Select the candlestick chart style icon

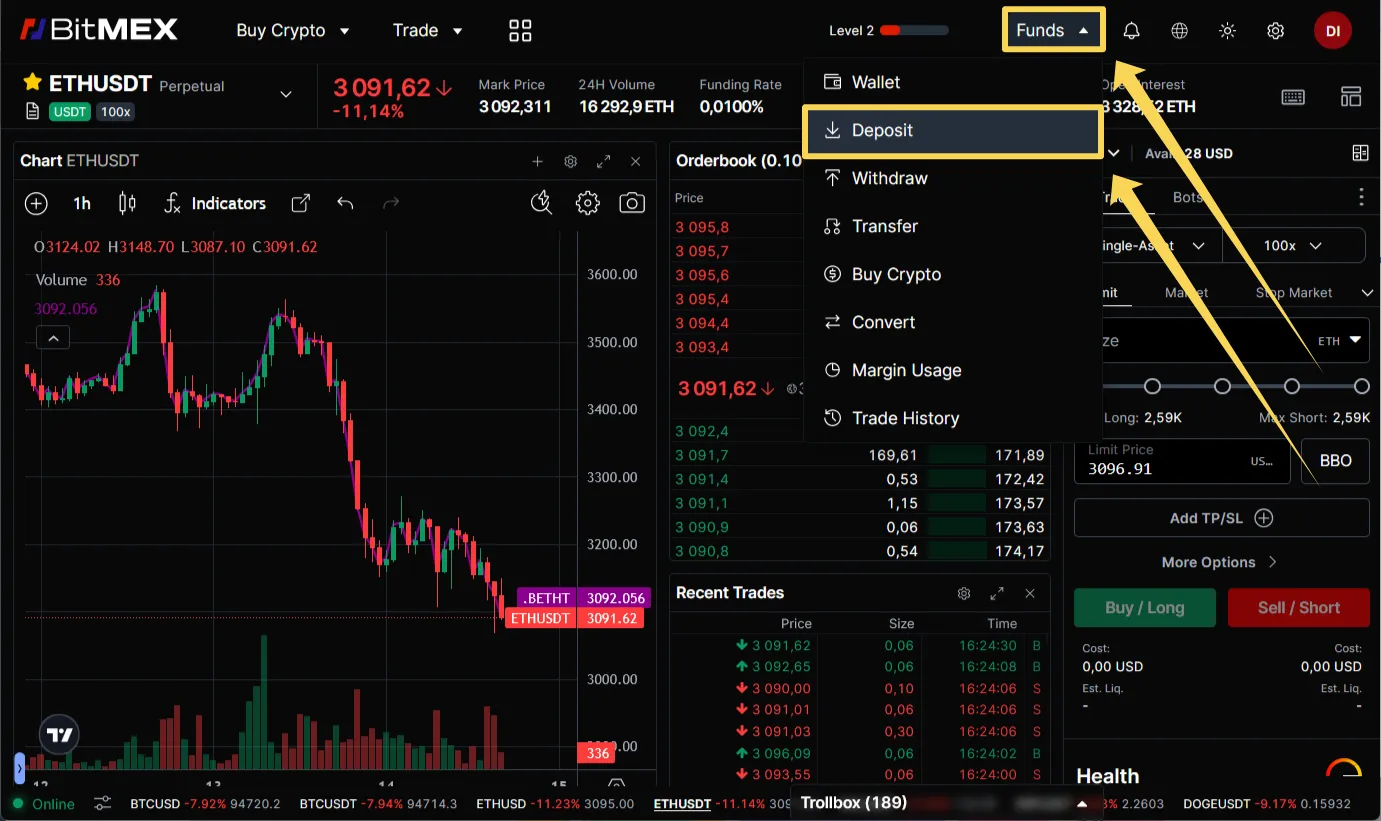(126, 203)
